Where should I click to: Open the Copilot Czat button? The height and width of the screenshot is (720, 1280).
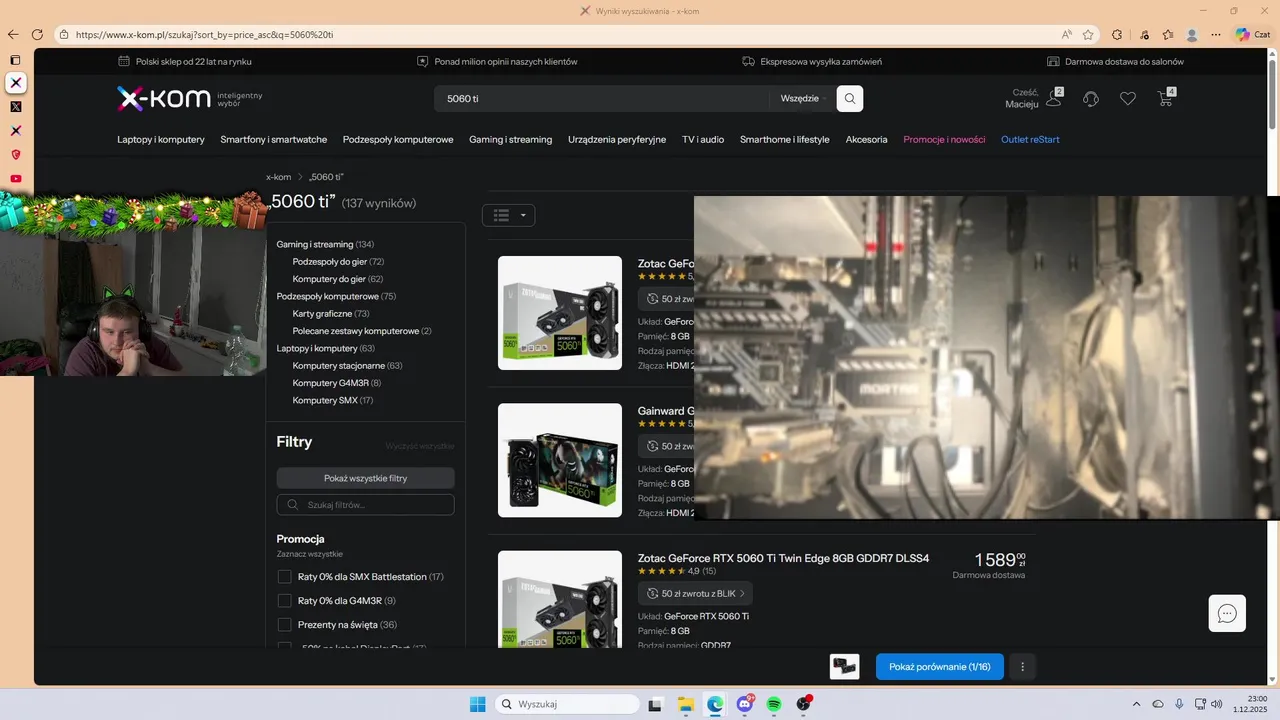[1252, 34]
